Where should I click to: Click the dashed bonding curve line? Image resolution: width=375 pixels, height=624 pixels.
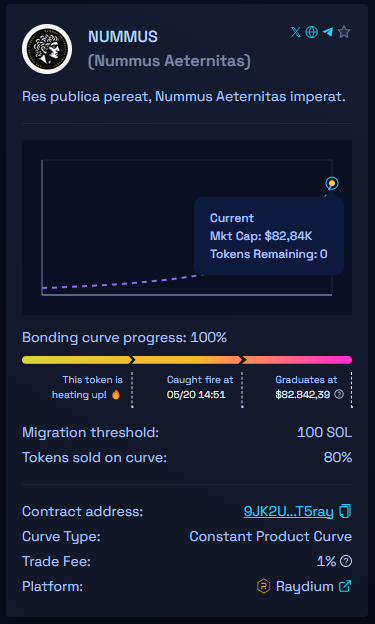[x=118, y=282]
